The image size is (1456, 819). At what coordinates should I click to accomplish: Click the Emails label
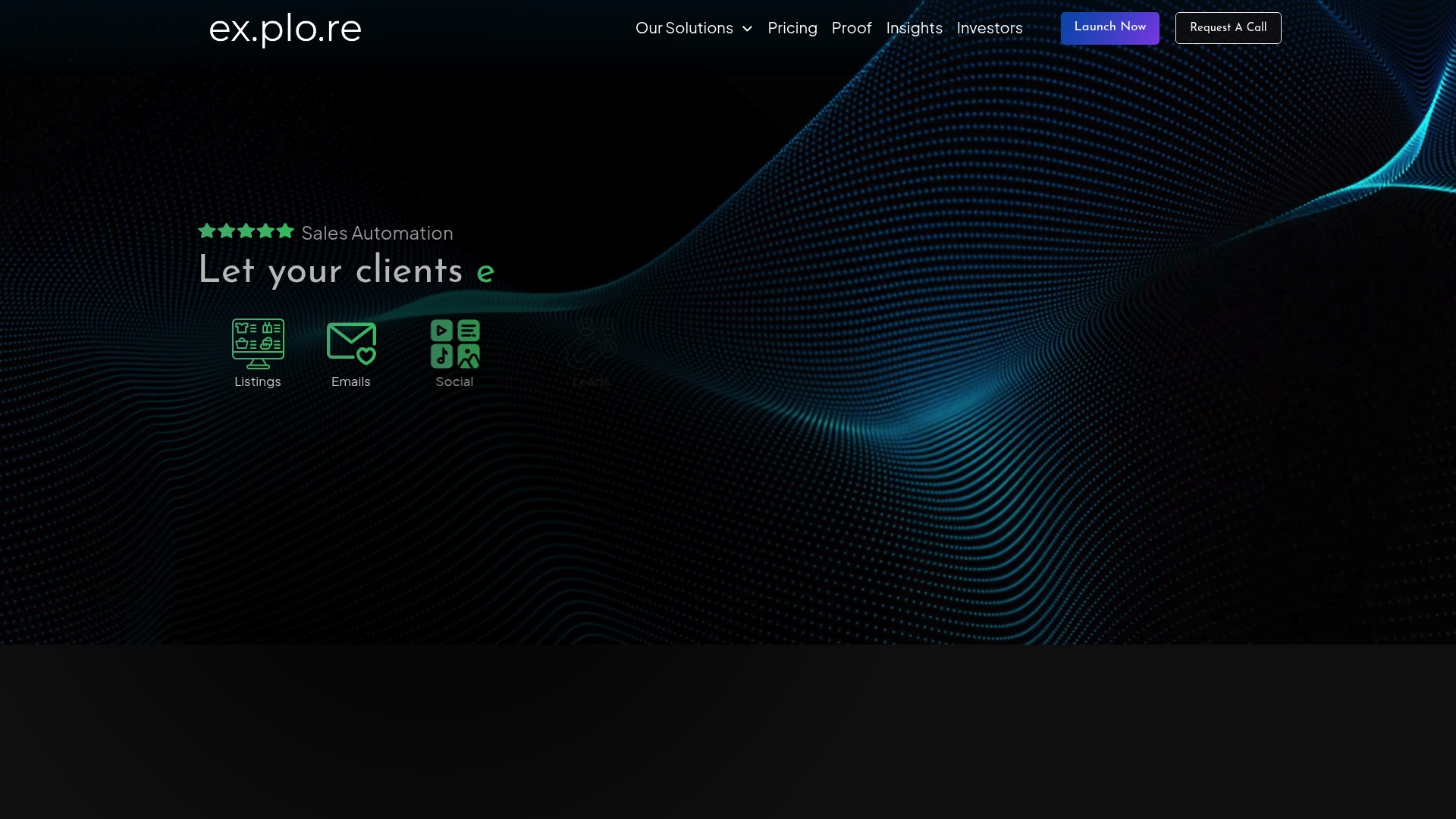[351, 382]
